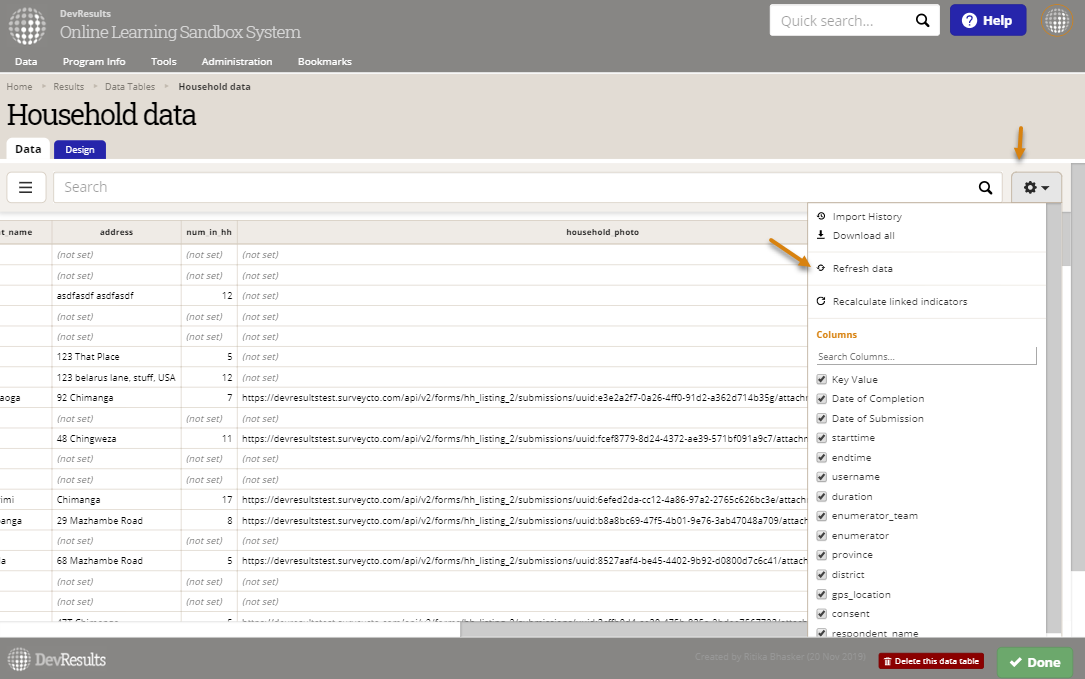Screen dimensions: 1085x679
Task: Toggle the duration column checkbox
Action: click(822, 496)
